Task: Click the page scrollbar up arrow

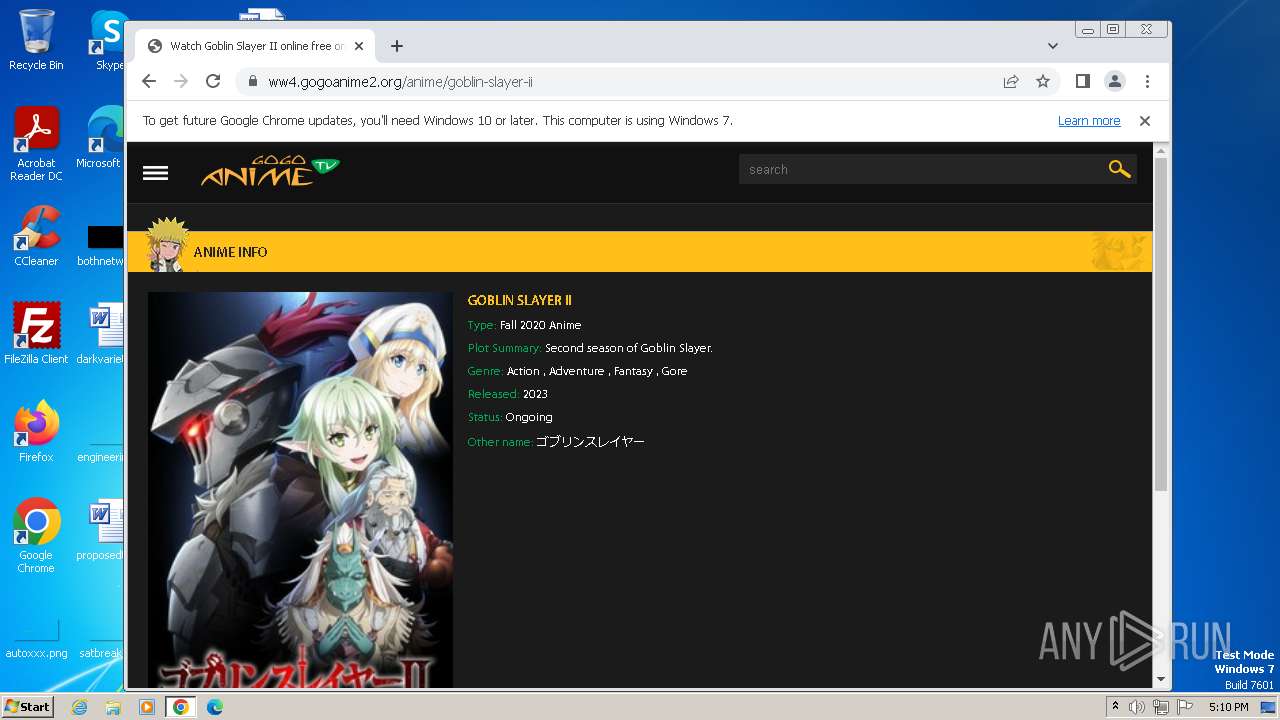Action: click(1161, 151)
